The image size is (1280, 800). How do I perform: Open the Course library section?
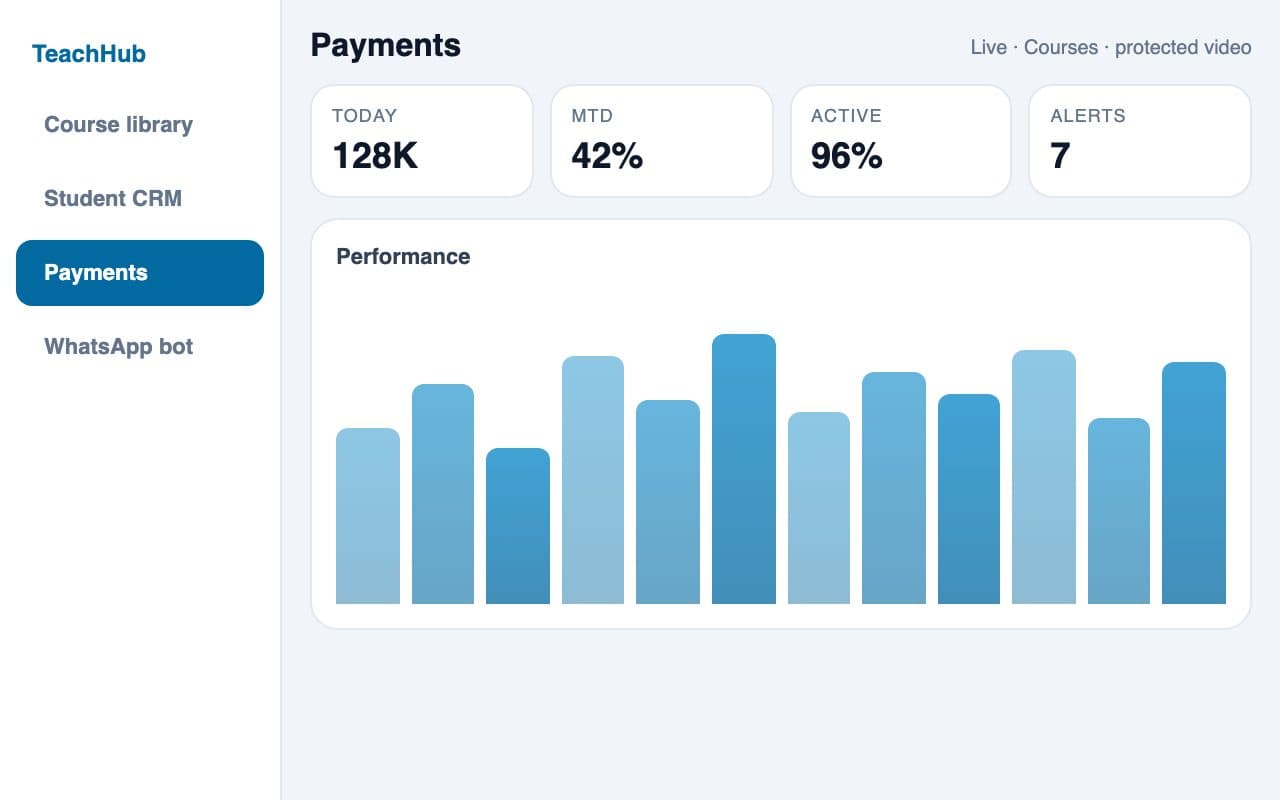(x=140, y=125)
